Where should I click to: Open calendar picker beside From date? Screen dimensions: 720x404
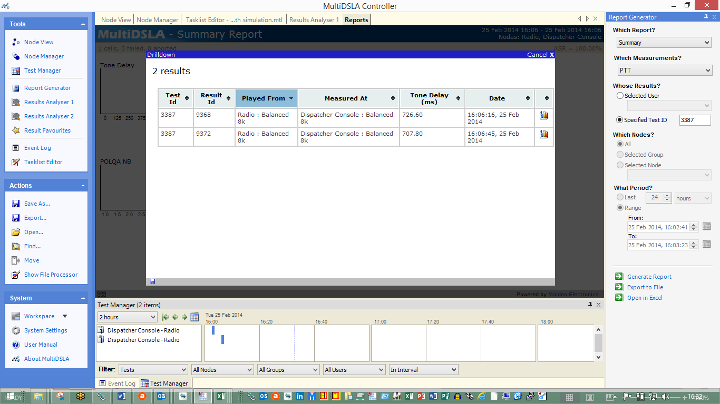coord(708,226)
